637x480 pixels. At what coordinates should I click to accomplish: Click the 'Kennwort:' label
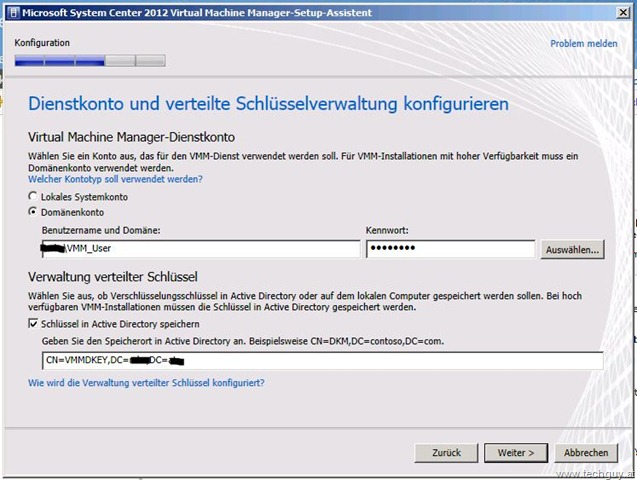coord(387,230)
